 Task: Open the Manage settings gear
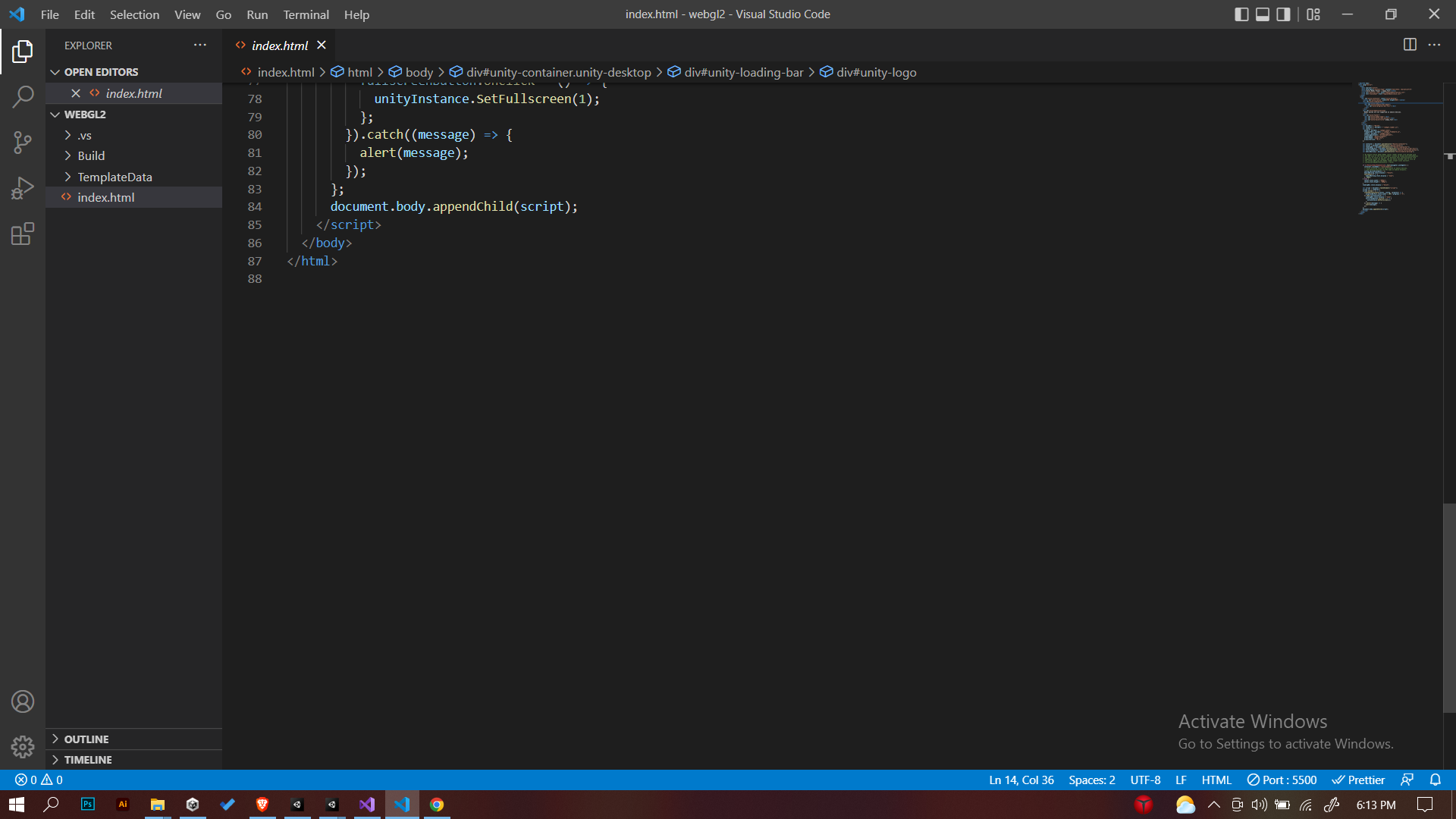coord(23,747)
